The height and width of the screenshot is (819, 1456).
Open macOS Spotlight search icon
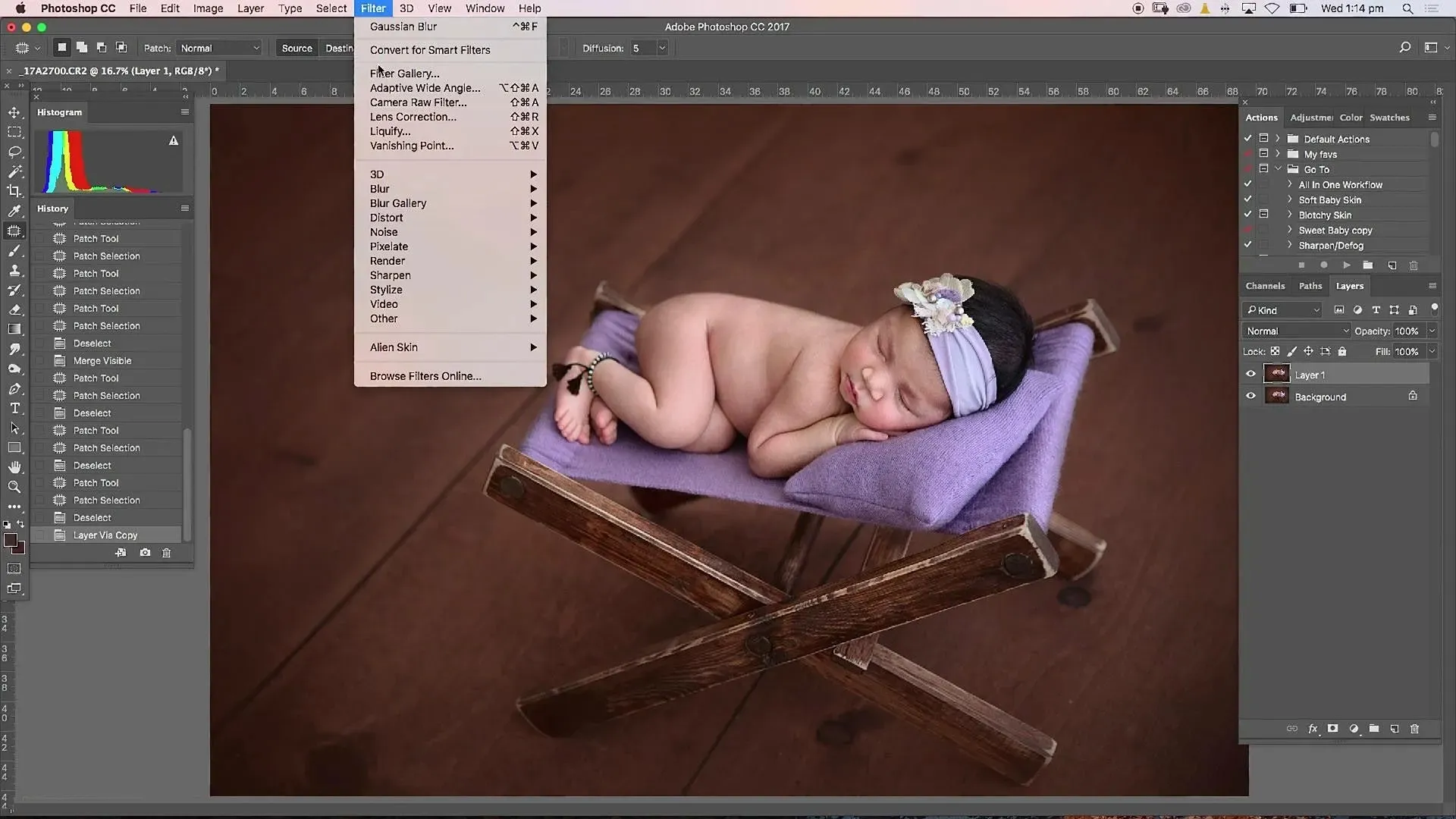click(1407, 8)
